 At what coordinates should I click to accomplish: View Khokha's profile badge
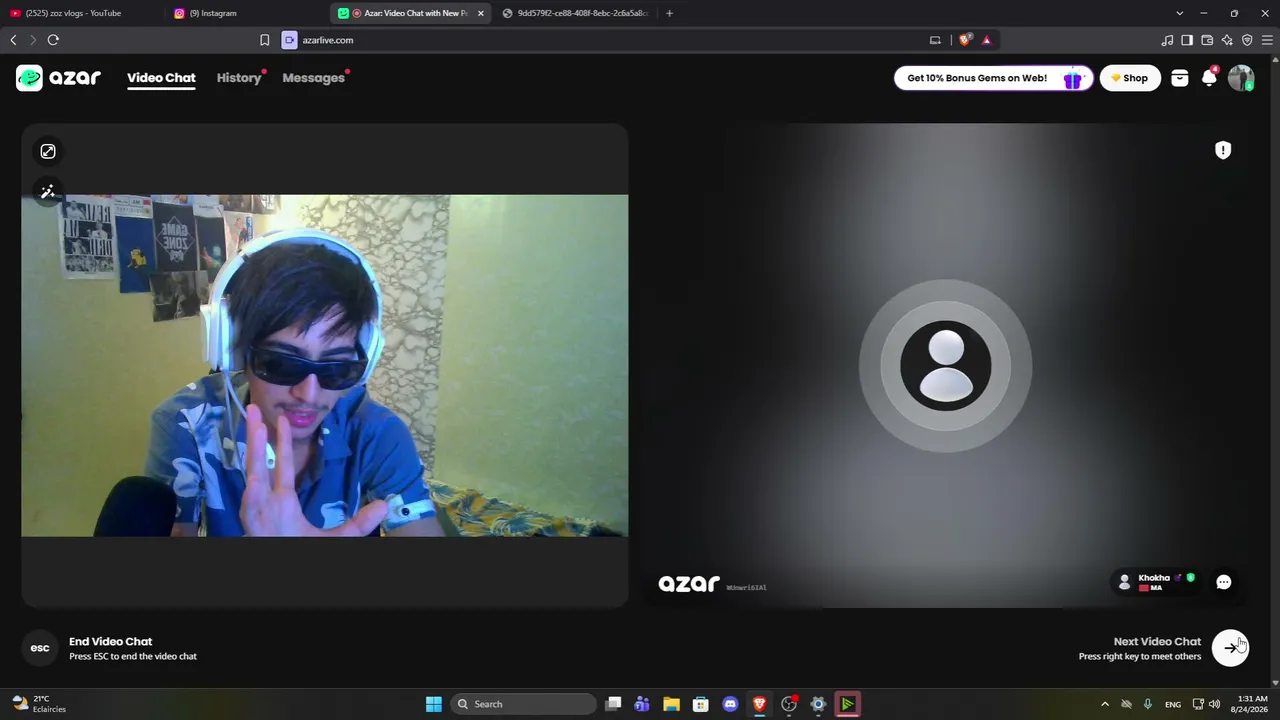click(x=1156, y=582)
